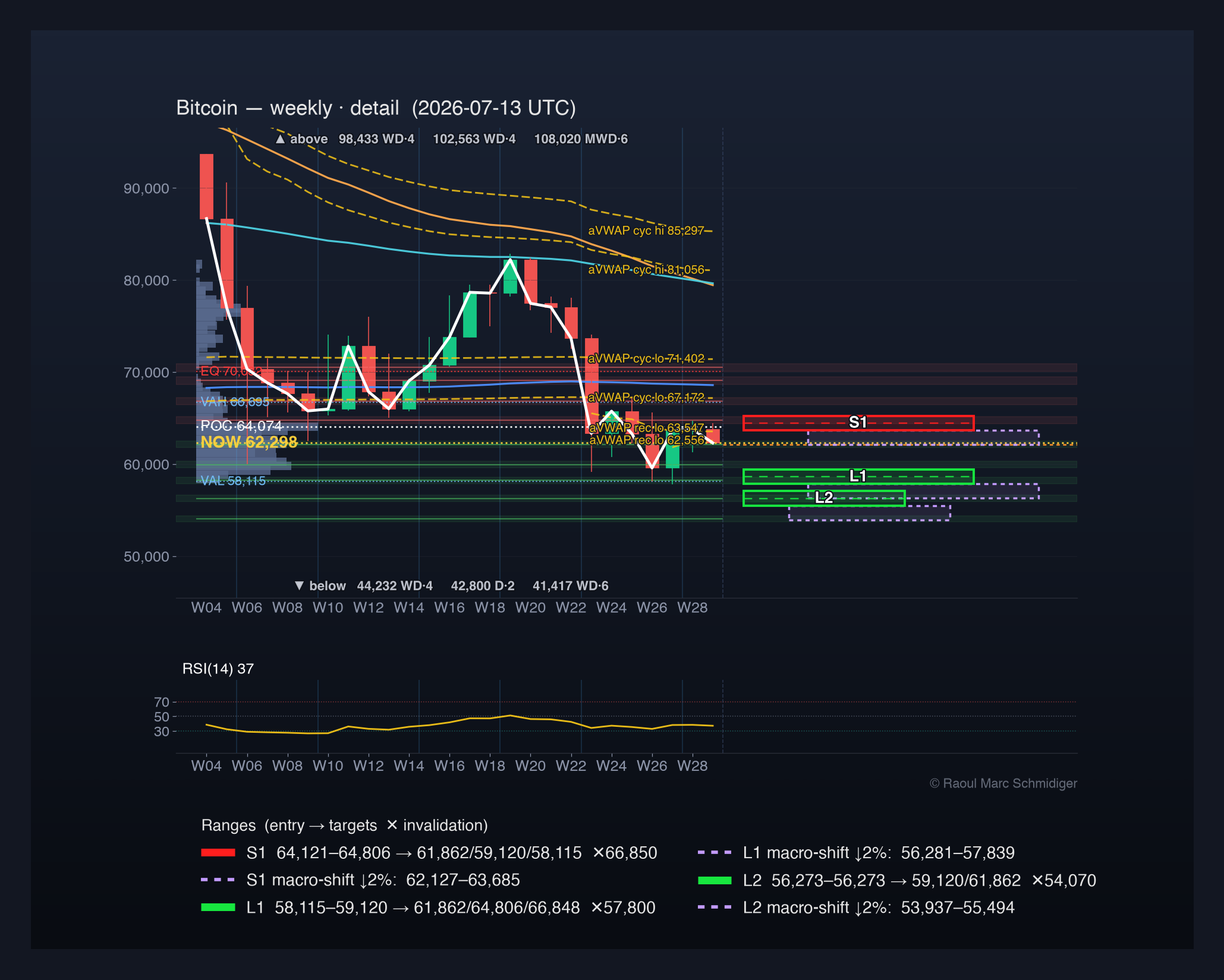Click the W04 label on the price chart axis
The image size is (1224, 980).
click(206, 607)
